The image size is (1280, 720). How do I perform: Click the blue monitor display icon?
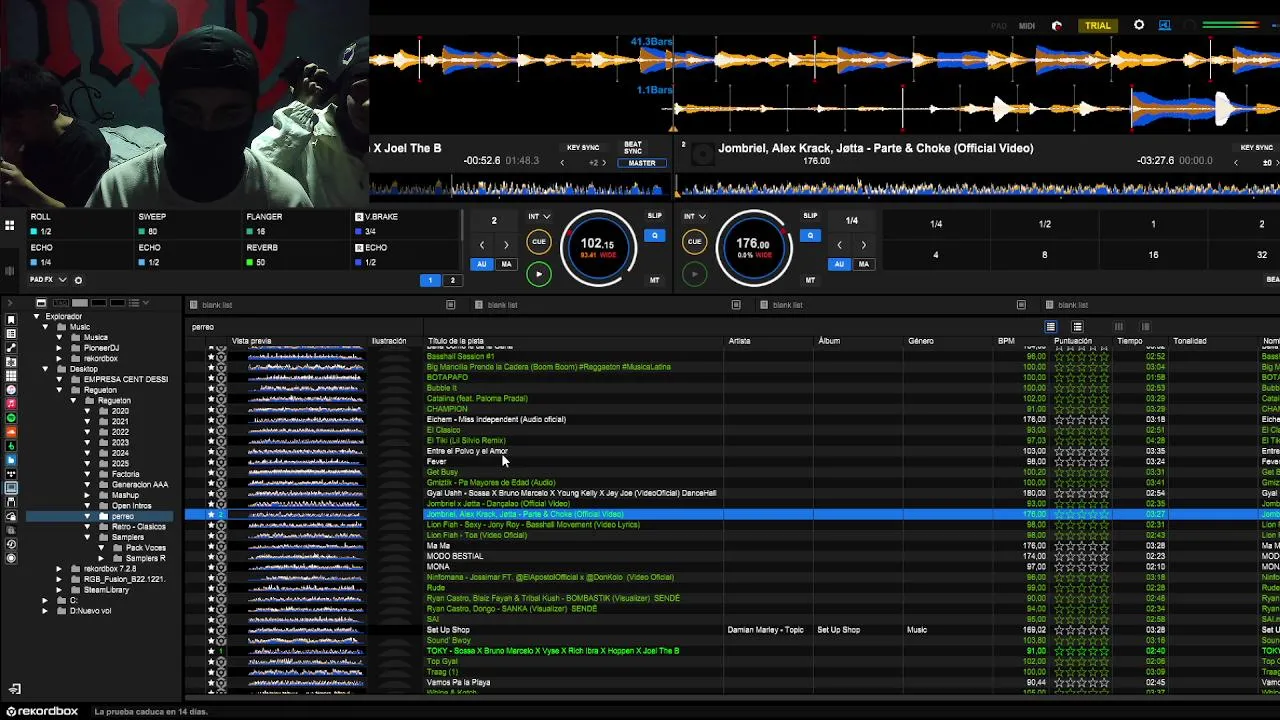1165,25
